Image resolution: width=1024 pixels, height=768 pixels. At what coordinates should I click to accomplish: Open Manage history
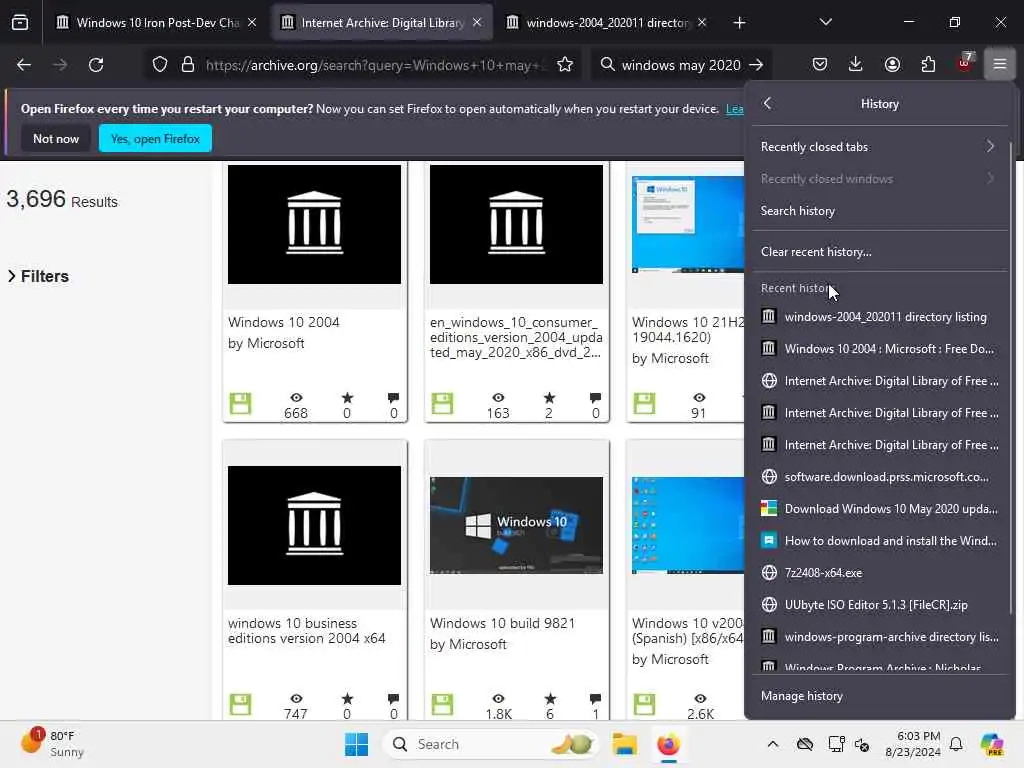coord(878,696)
